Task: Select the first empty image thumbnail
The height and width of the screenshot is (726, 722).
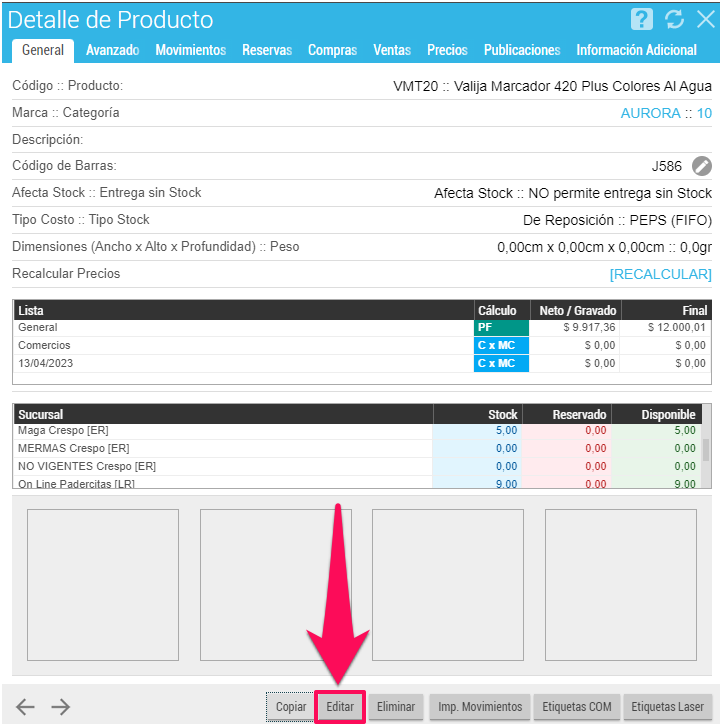Action: (103, 585)
